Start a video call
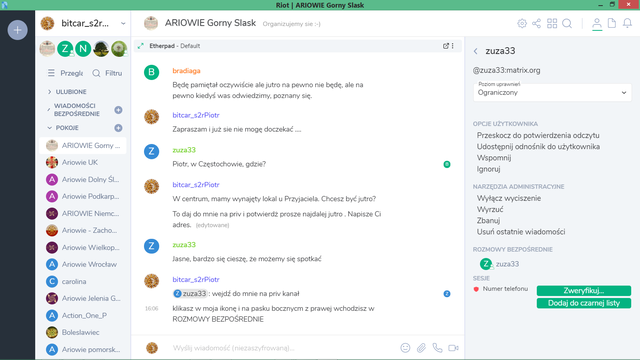Viewport: 640px width, 360px height. pos(453,348)
